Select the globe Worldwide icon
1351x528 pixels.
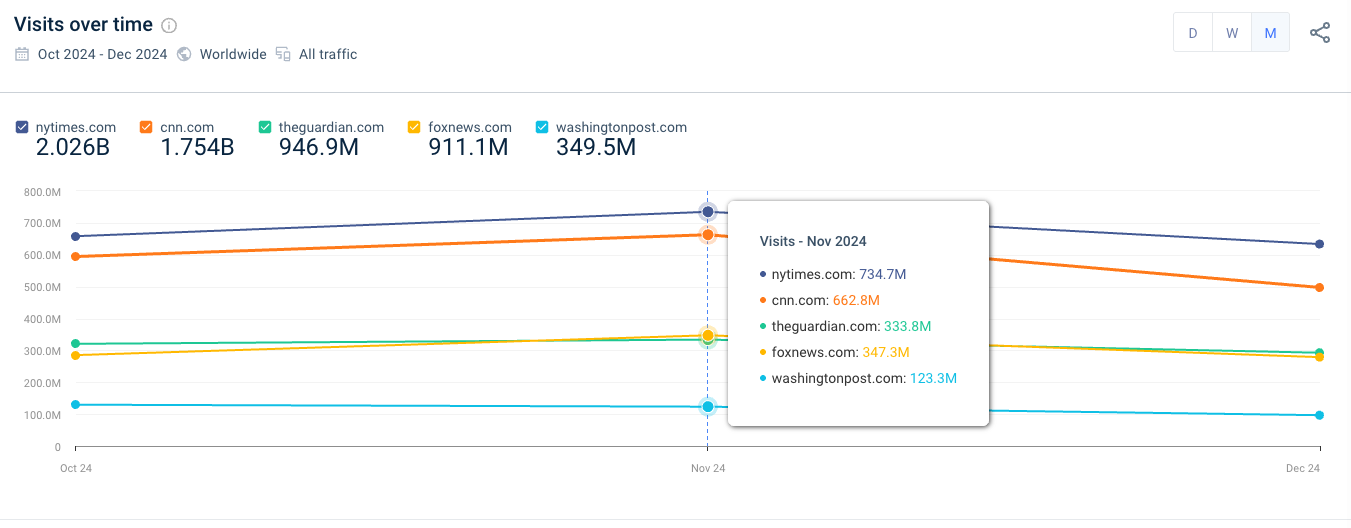tap(184, 54)
